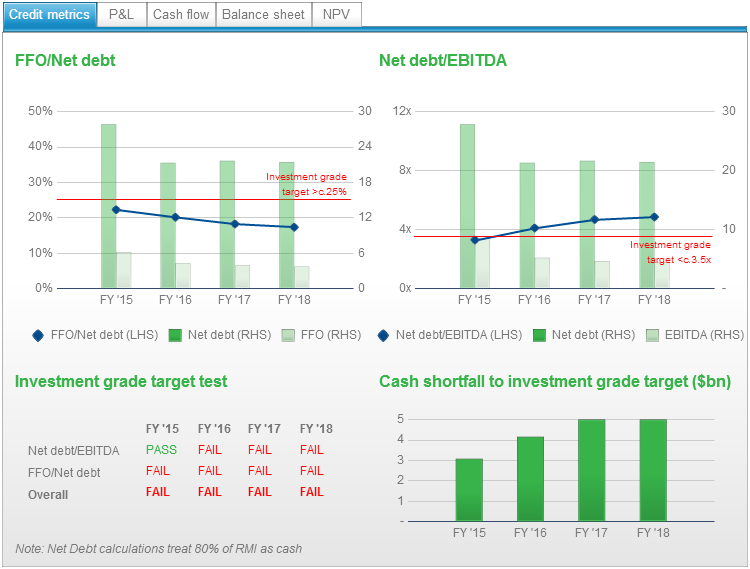750x569 pixels.
Task: Open the Cash flow tab
Action: click(181, 14)
